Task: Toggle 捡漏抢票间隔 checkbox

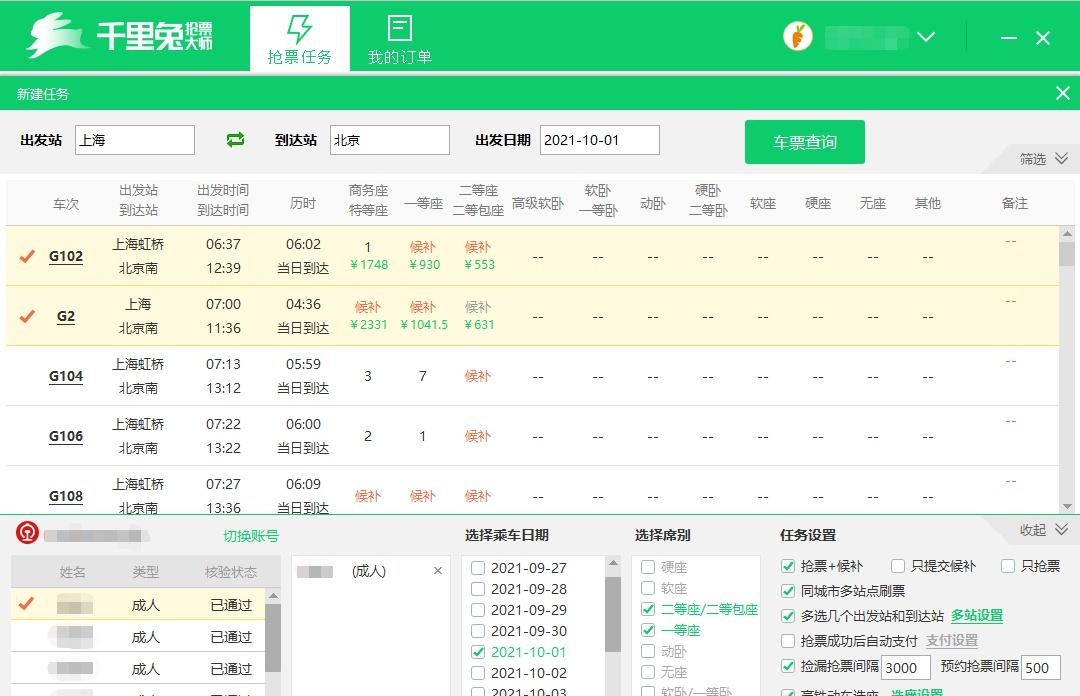Action: (x=788, y=666)
